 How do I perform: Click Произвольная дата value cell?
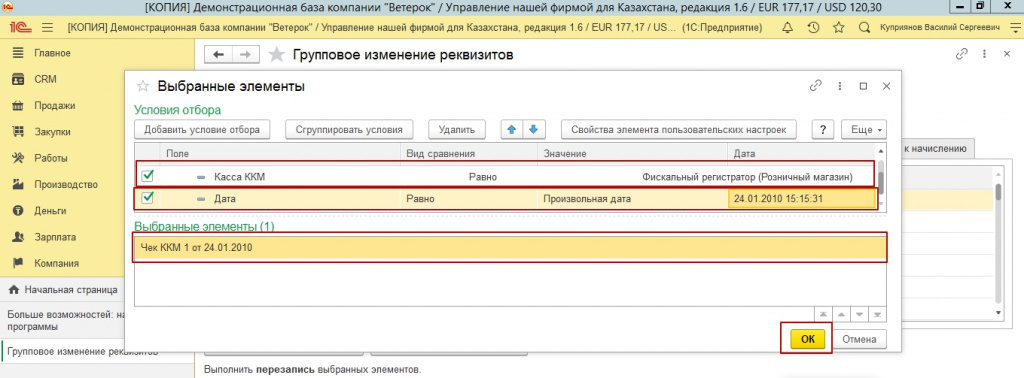632,198
